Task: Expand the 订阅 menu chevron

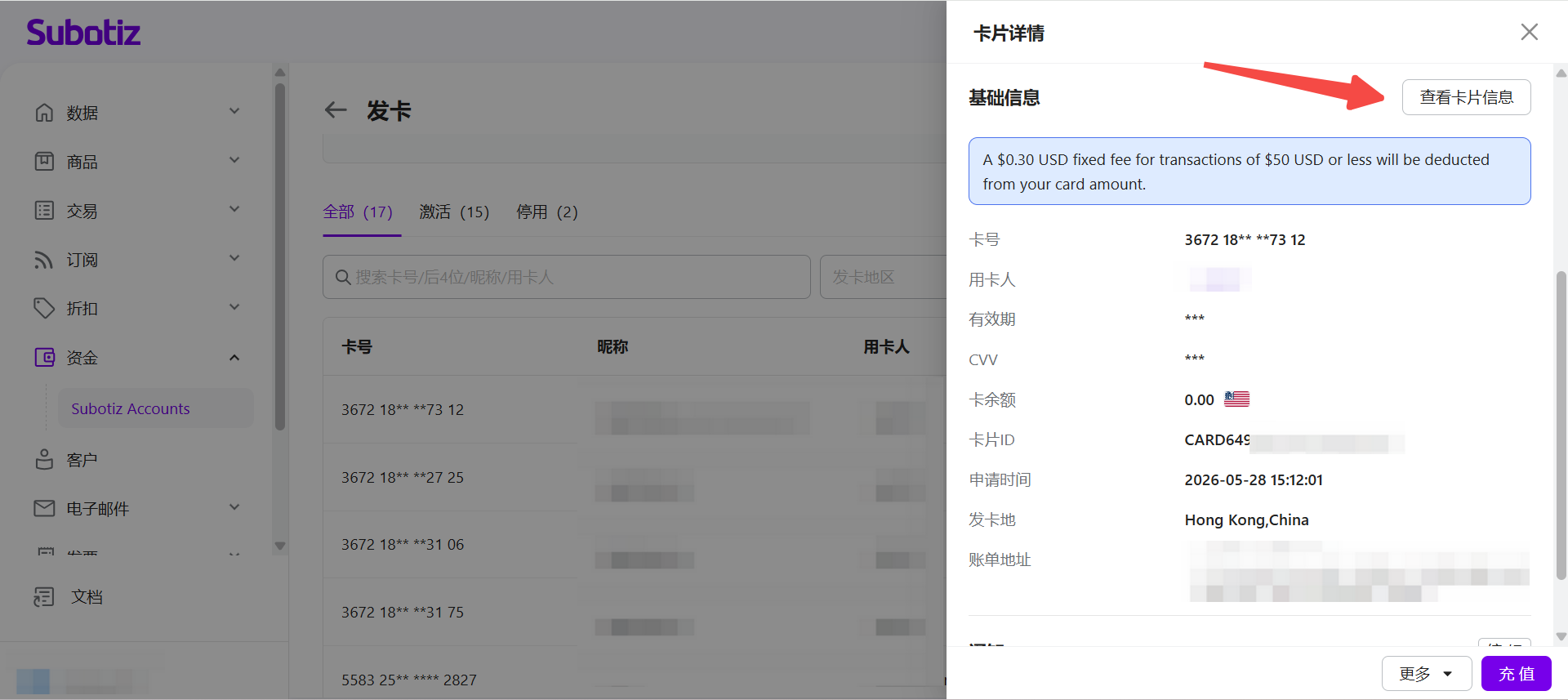Action: point(234,258)
